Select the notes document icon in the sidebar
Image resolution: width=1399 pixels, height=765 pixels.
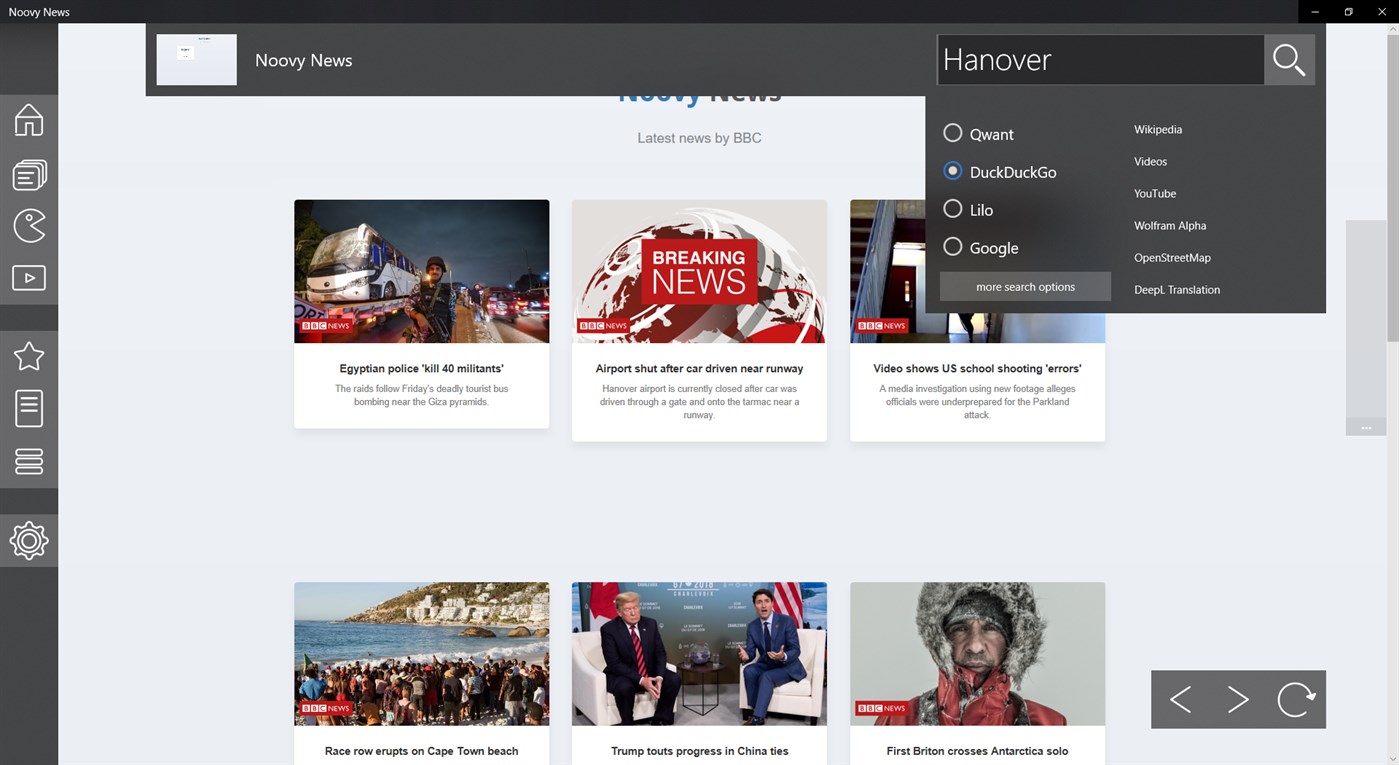(x=29, y=408)
